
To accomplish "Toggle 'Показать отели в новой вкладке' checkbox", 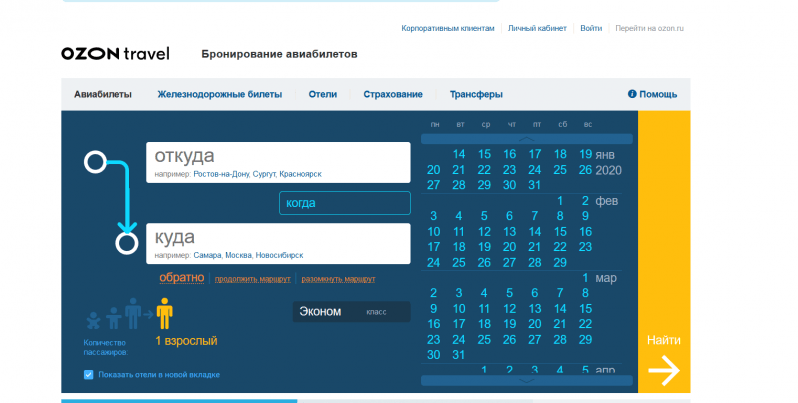I will [x=89, y=375].
